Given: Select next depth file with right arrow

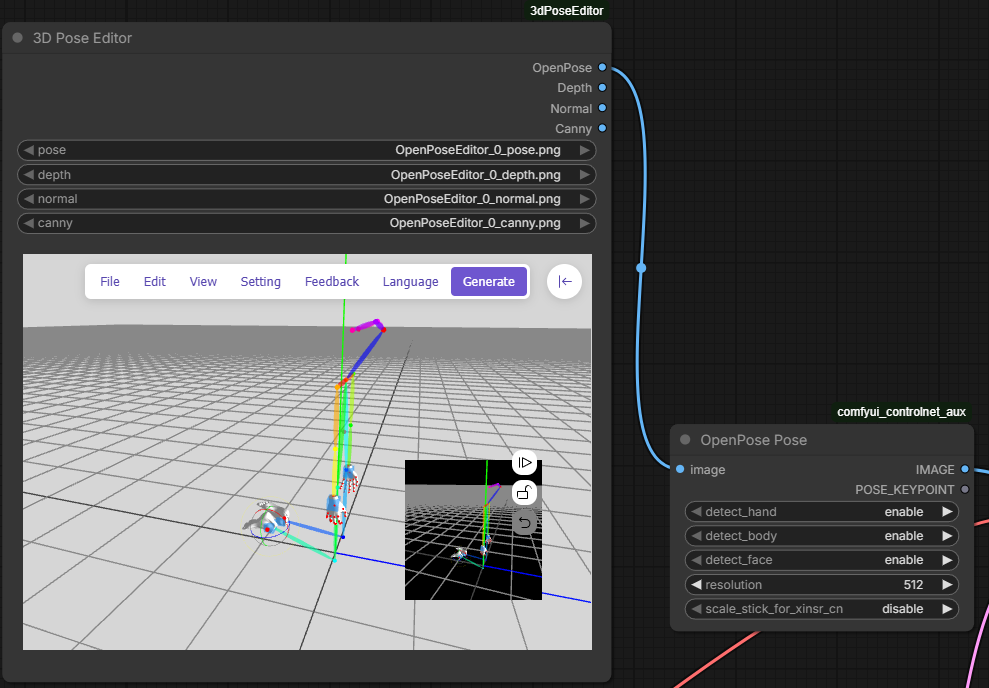Looking at the screenshot, I should point(585,175).
